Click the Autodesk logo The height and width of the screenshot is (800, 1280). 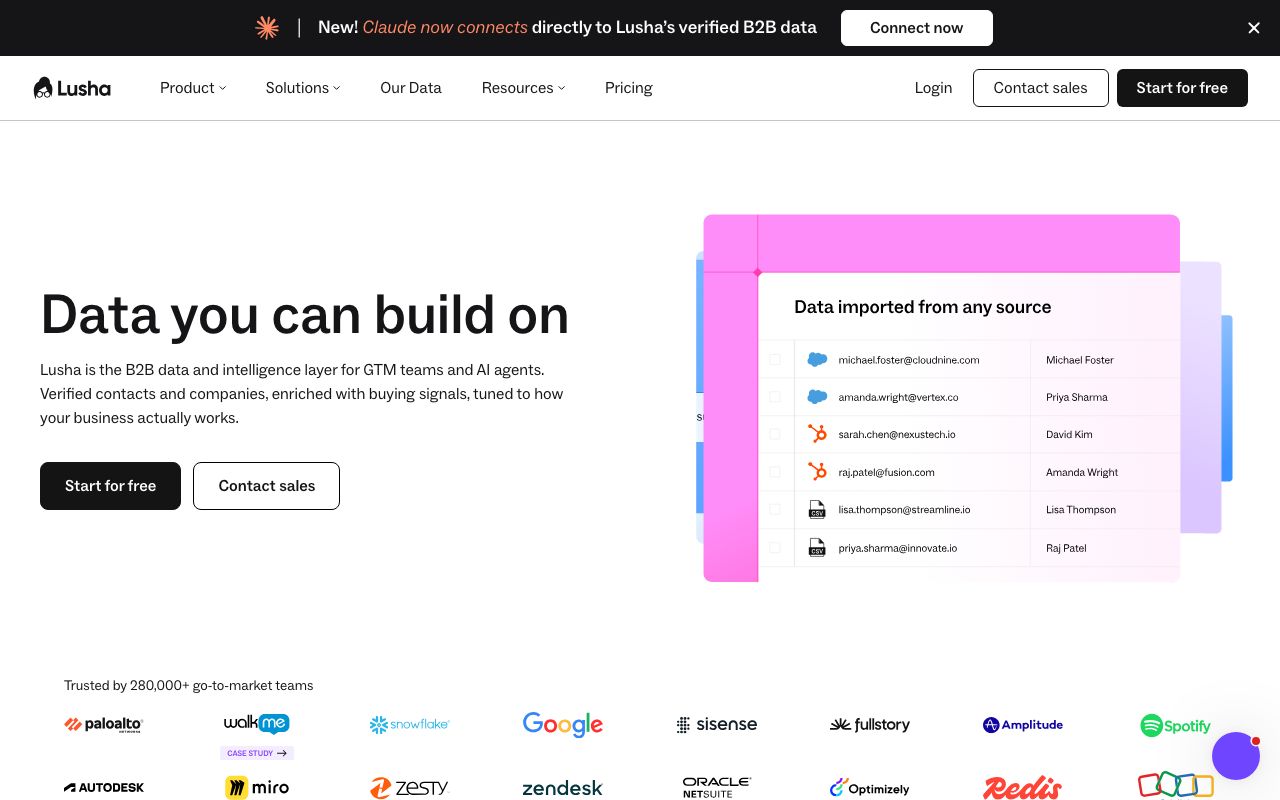coord(104,788)
